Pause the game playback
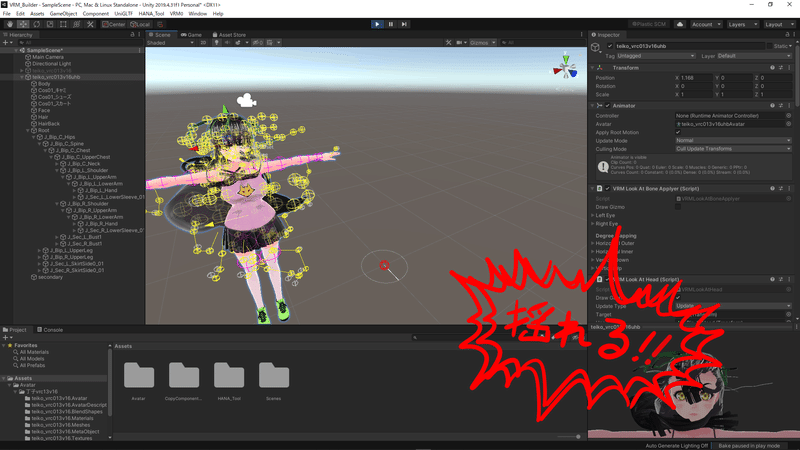The width and height of the screenshot is (800, 450). click(391, 24)
